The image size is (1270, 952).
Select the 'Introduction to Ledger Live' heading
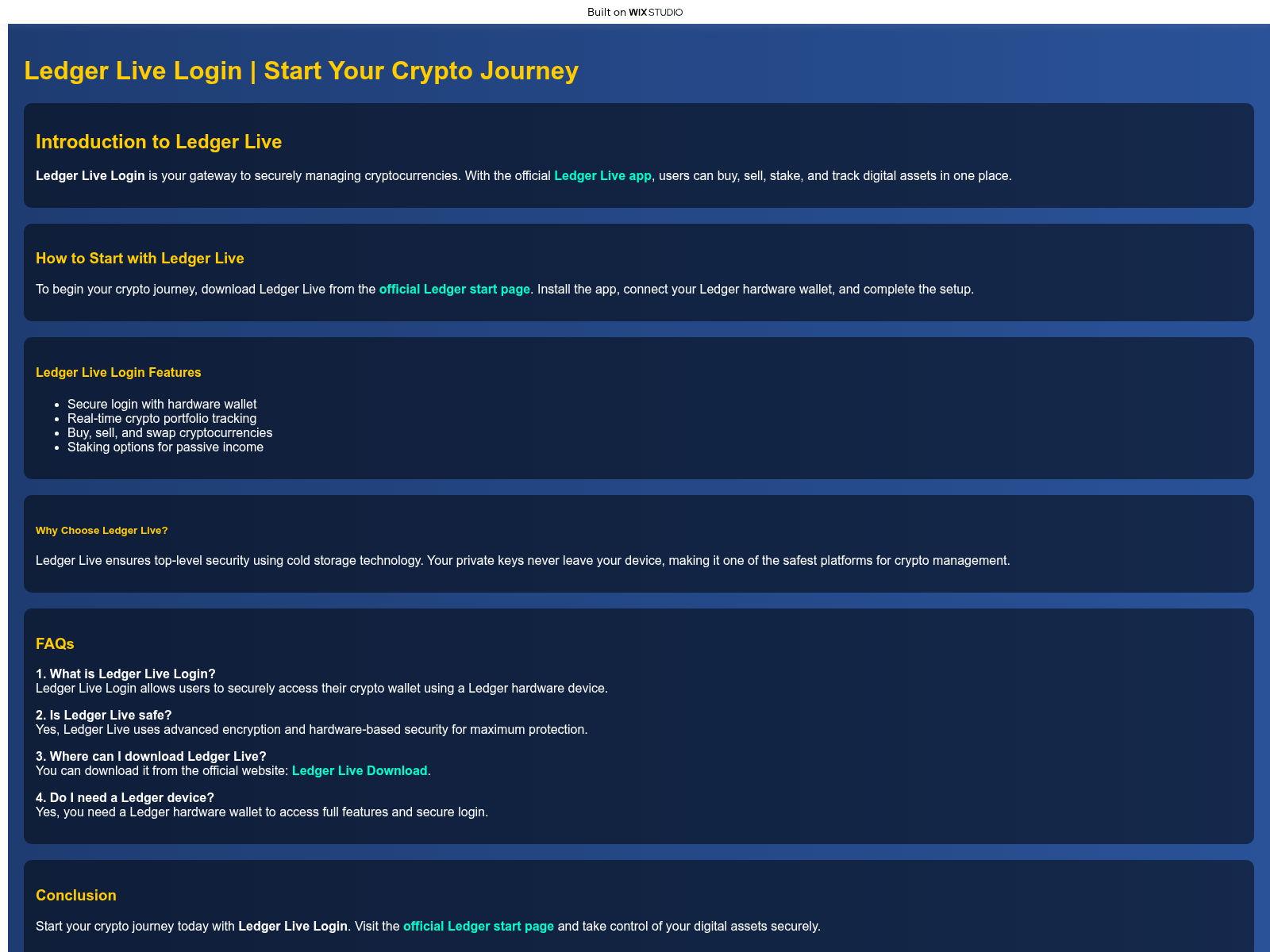click(x=159, y=142)
